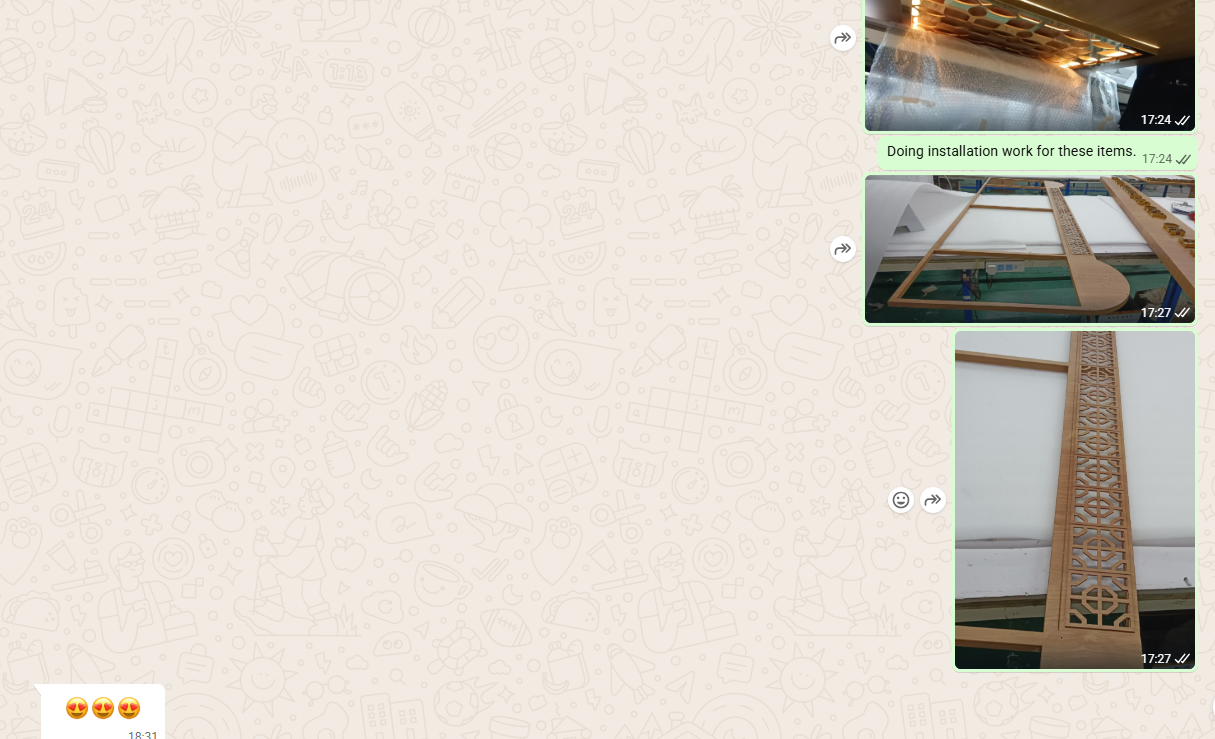Viewport: 1215px width, 739px height.
Task: Open the bubble-wrapped ceiling light photo
Action: pyautogui.click(x=1029, y=60)
